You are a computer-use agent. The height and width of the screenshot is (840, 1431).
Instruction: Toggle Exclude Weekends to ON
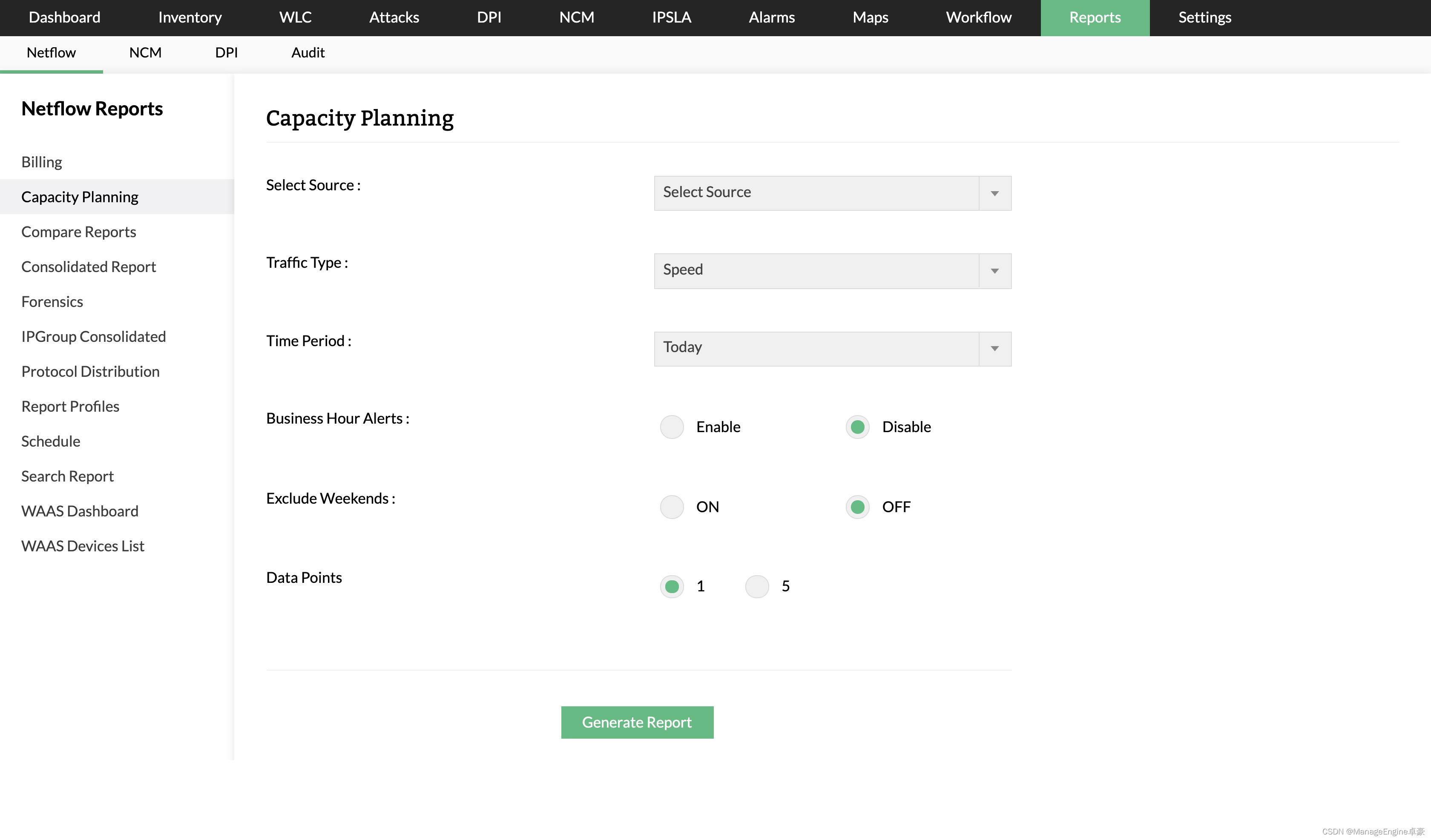[x=672, y=506]
